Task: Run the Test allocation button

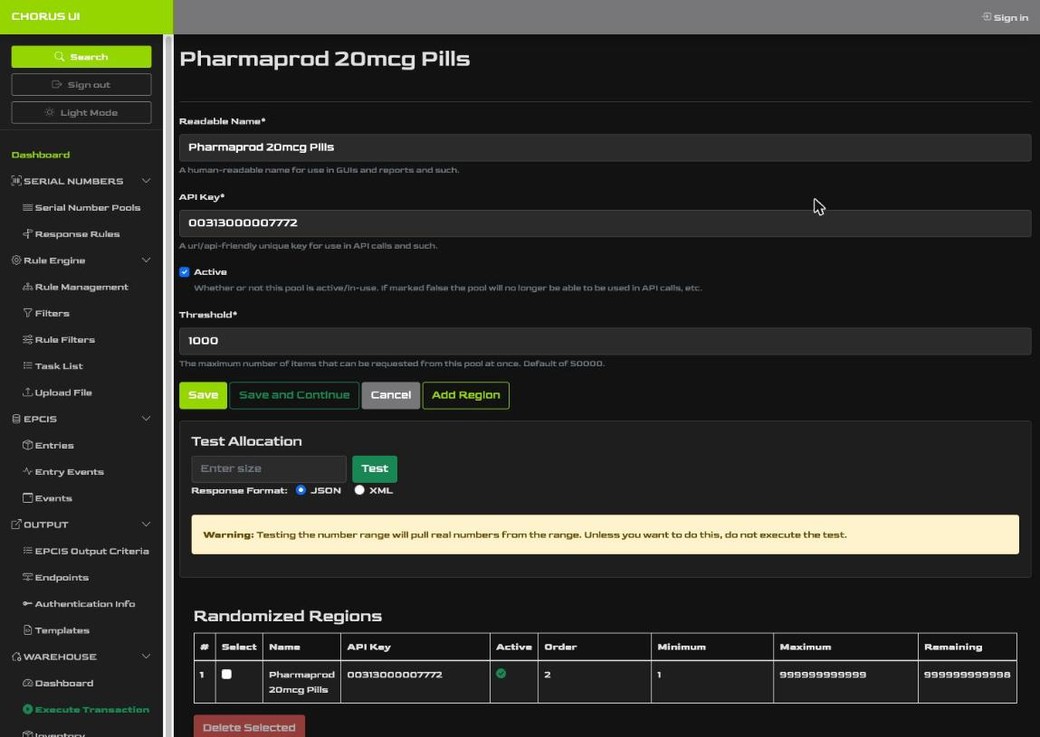Action: click(375, 469)
